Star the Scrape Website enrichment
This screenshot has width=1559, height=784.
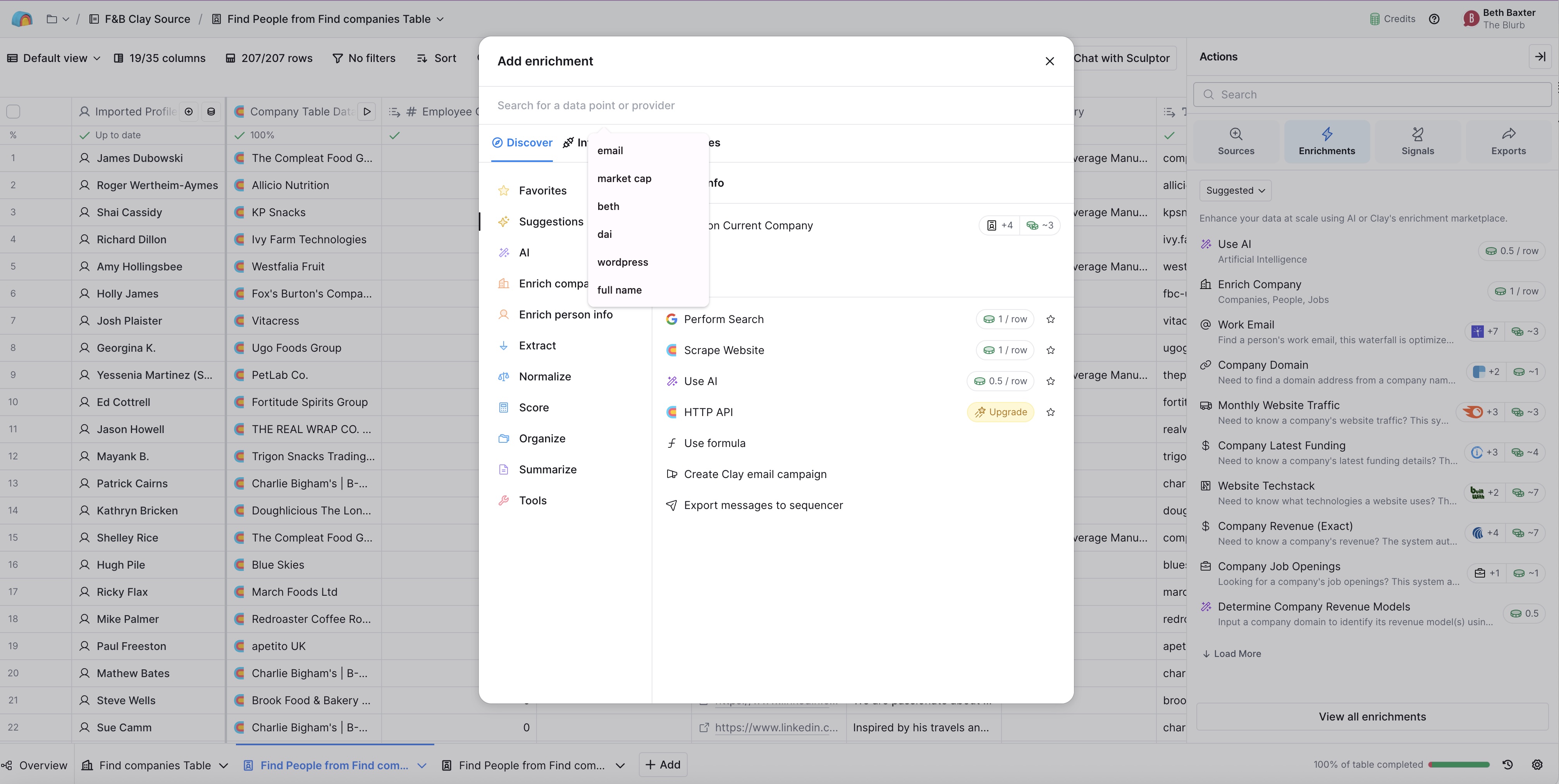(x=1051, y=350)
